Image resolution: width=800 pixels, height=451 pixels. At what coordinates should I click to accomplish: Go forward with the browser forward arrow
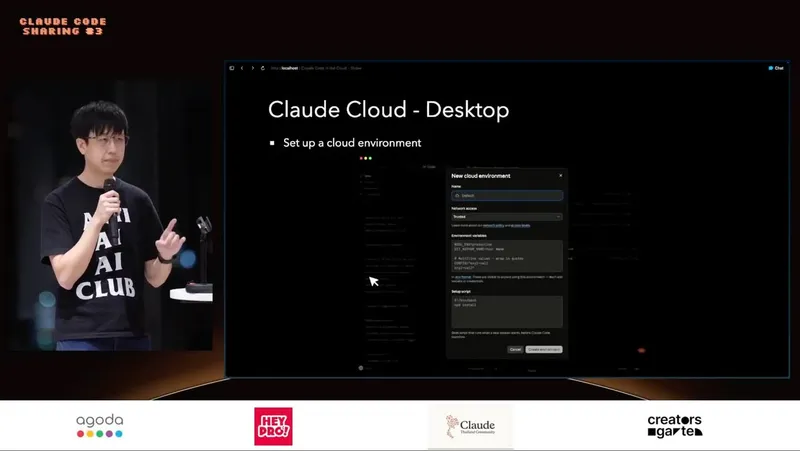[x=253, y=68]
